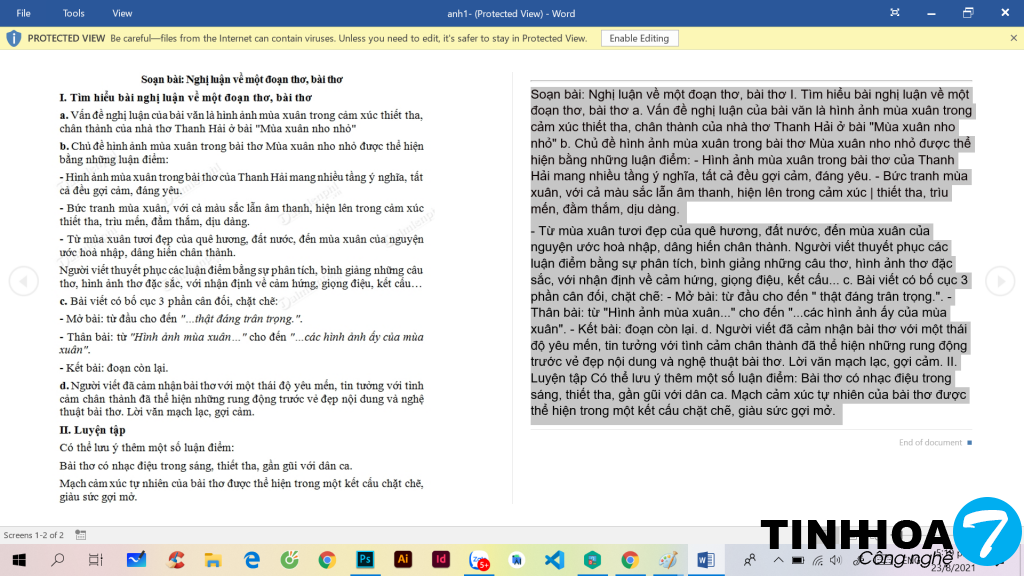Go to the previous page using left arrow
This screenshot has width=1024, height=576.
pos(23,281)
